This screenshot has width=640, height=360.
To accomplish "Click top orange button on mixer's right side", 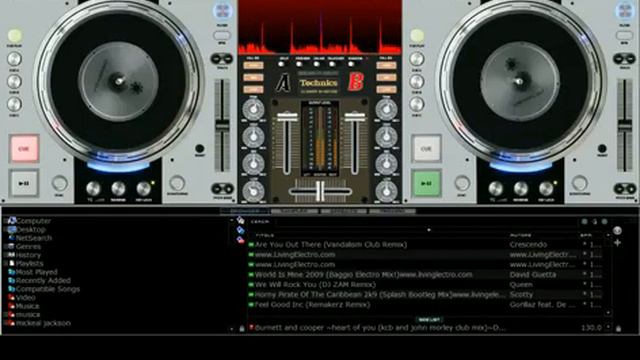I will point(386,65).
